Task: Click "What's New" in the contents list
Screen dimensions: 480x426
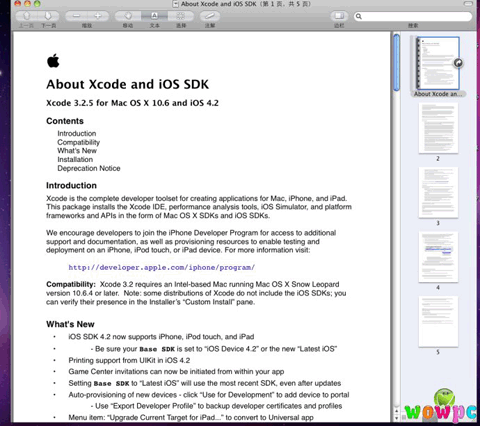Action: (x=77, y=151)
